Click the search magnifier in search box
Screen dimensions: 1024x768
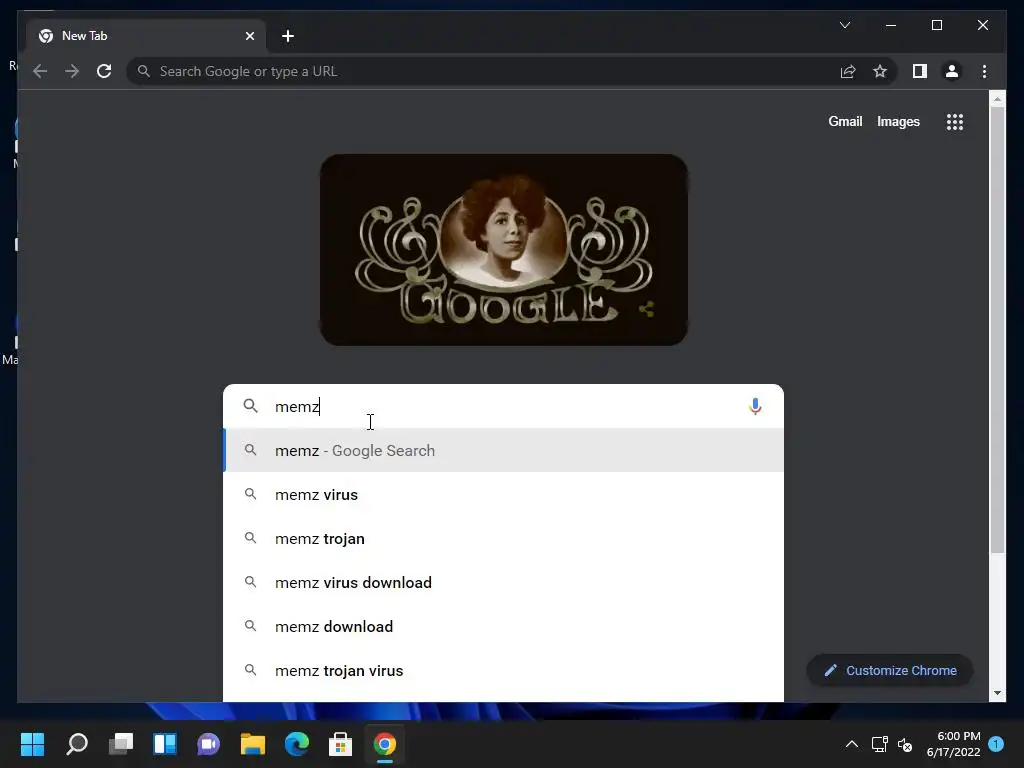[250, 406]
